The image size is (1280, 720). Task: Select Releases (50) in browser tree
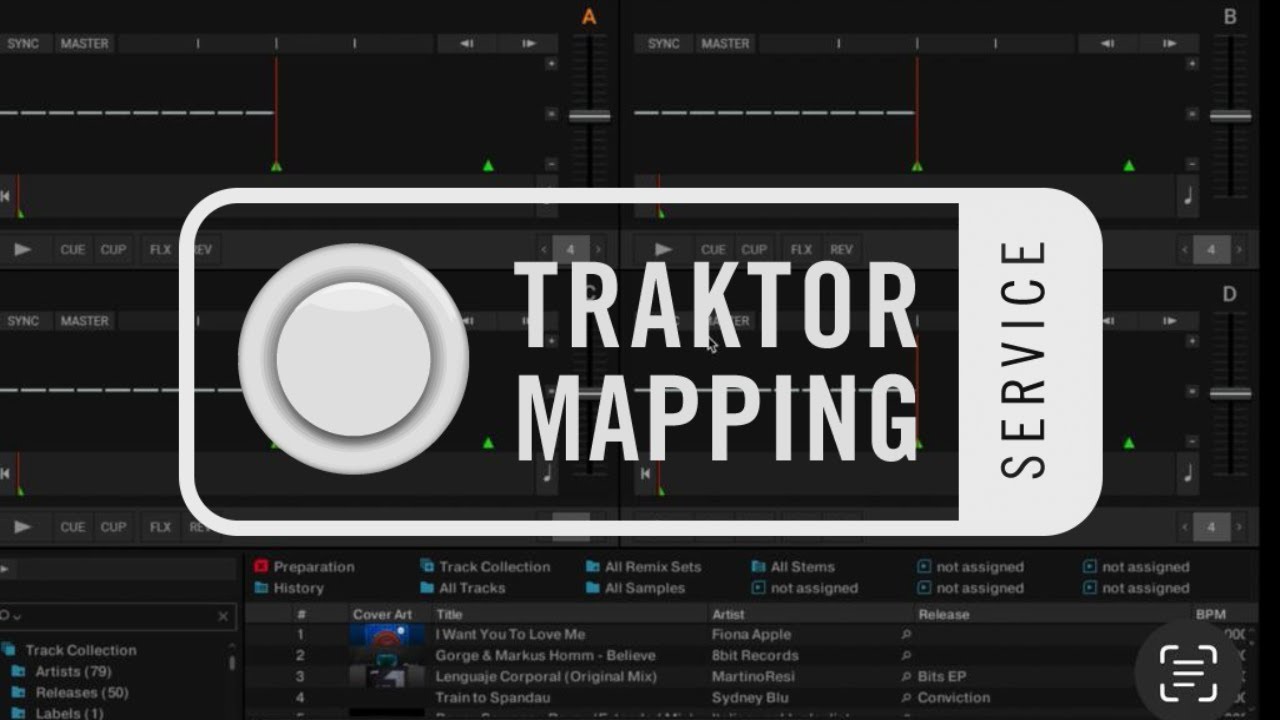coord(70,692)
